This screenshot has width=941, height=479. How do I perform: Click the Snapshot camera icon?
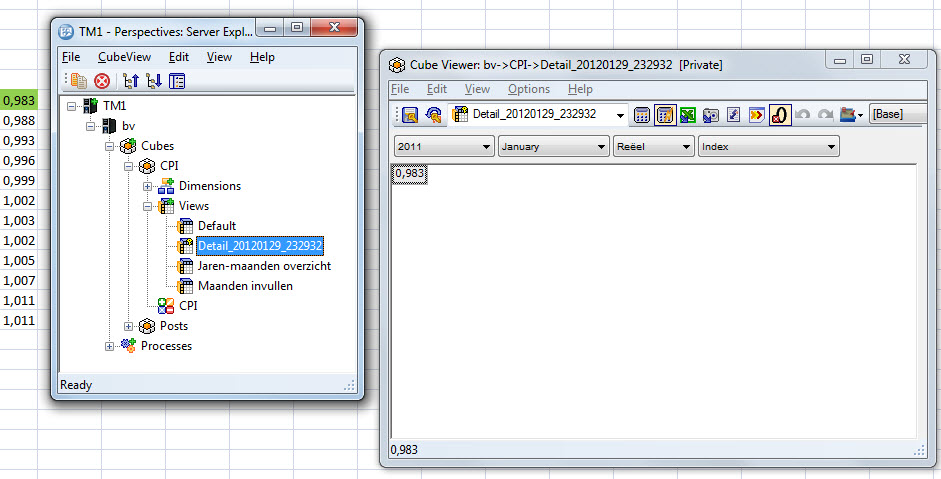click(711, 115)
